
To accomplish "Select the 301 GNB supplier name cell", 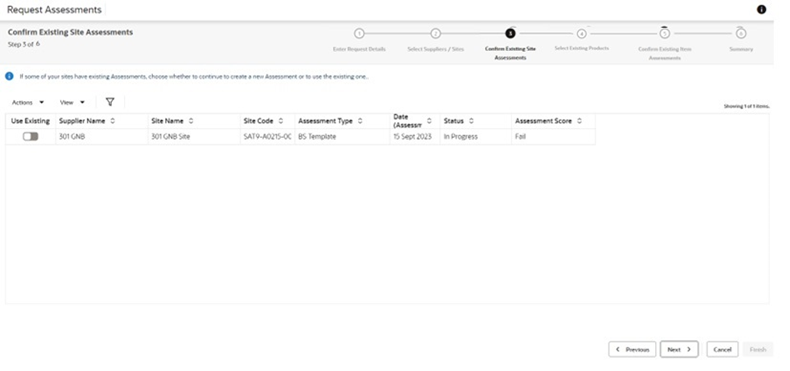I will 102,137.
